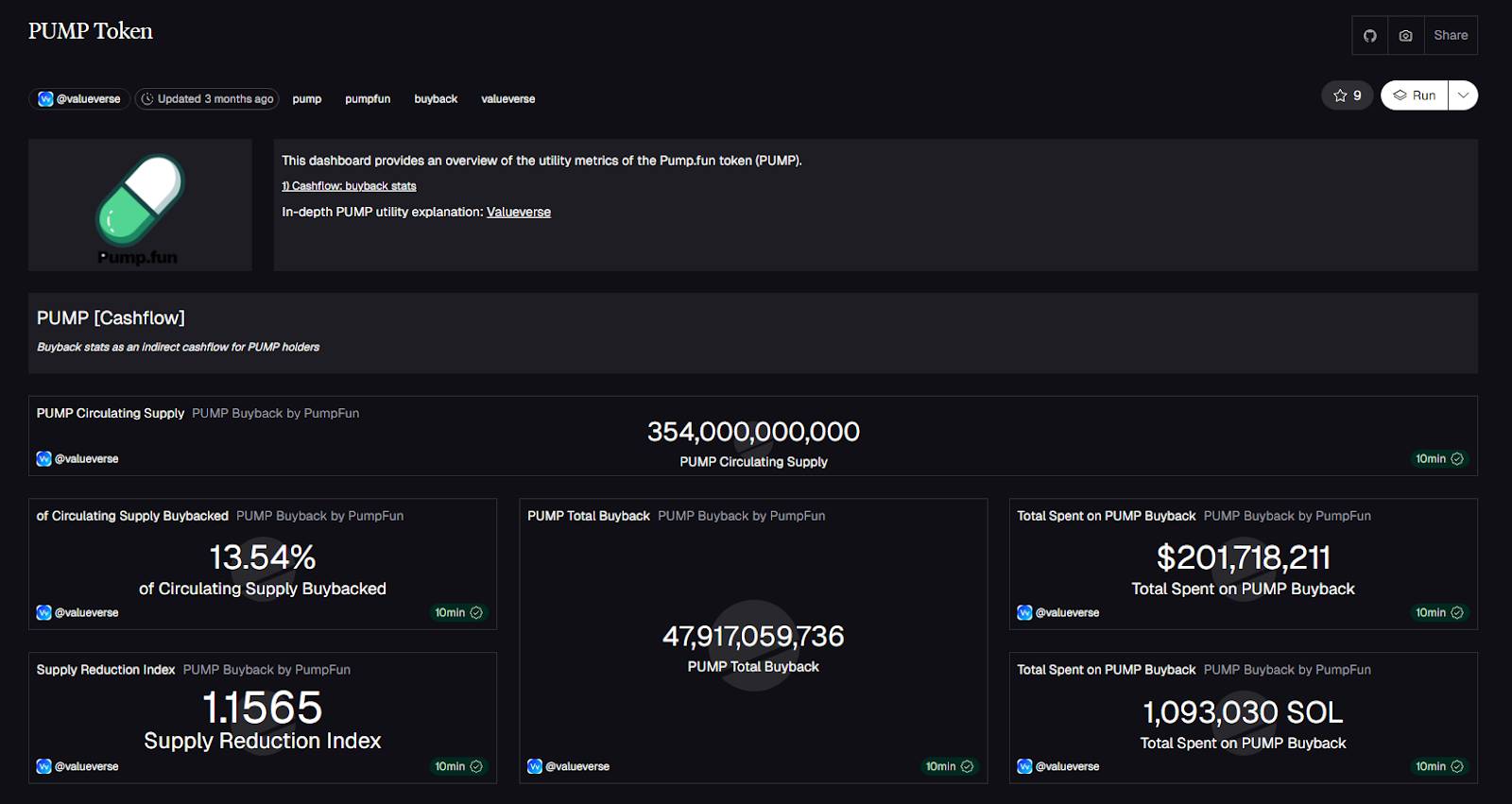
Task: Select the pumpfun tag
Action: pos(368,99)
